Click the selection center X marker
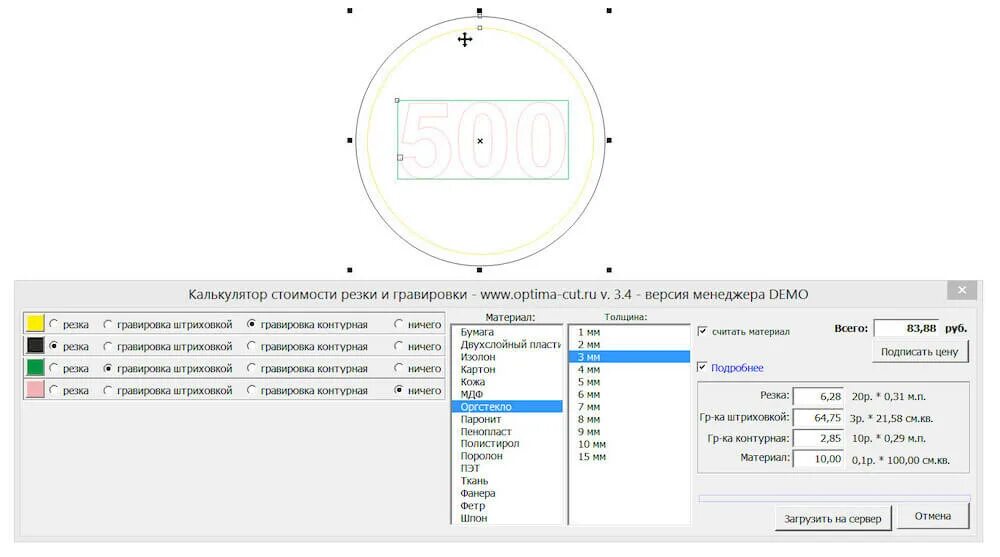 (480, 141)
